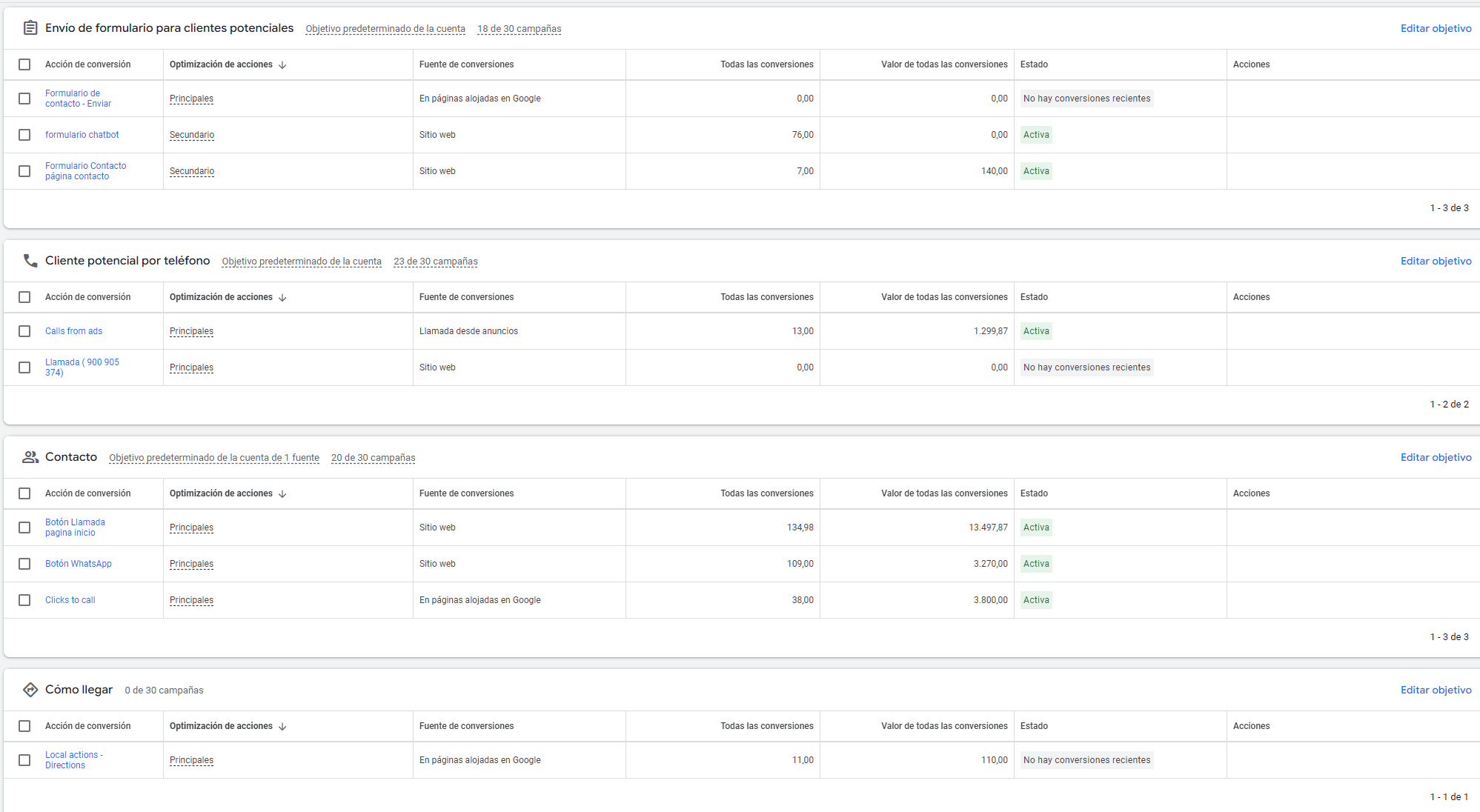Open the Formulario de contacto - Enviar conversion action
The height and width of the screenshot is (812, 1480).
(x=78, y=99)
